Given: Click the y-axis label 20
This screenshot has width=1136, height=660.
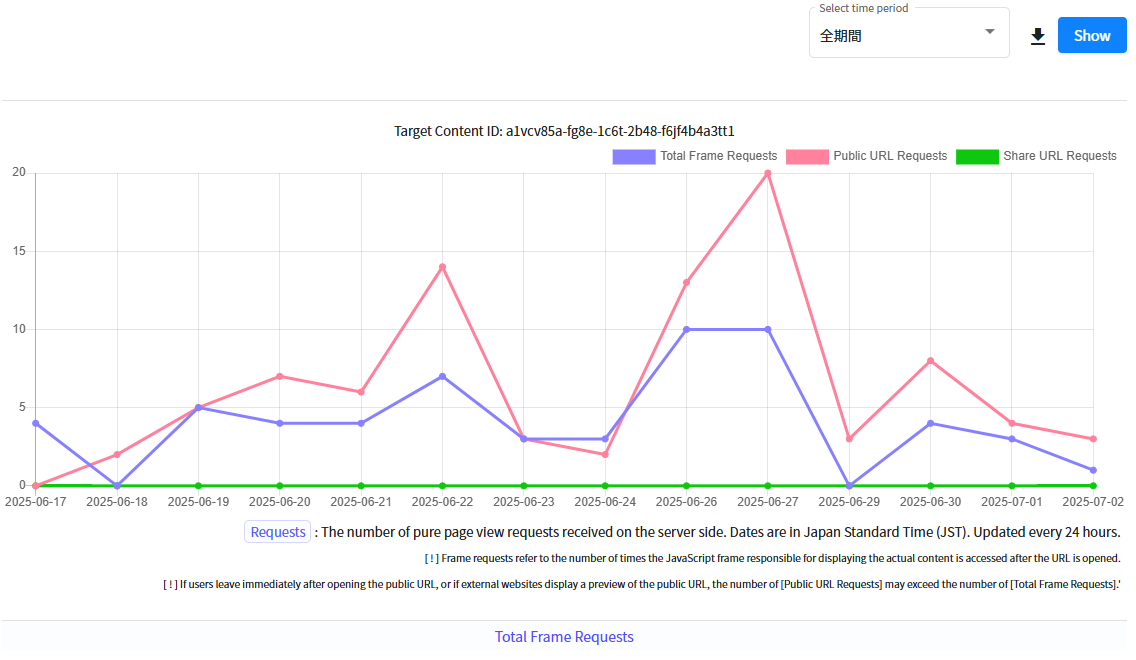Looking at the screenshot, I should (19, 172).
